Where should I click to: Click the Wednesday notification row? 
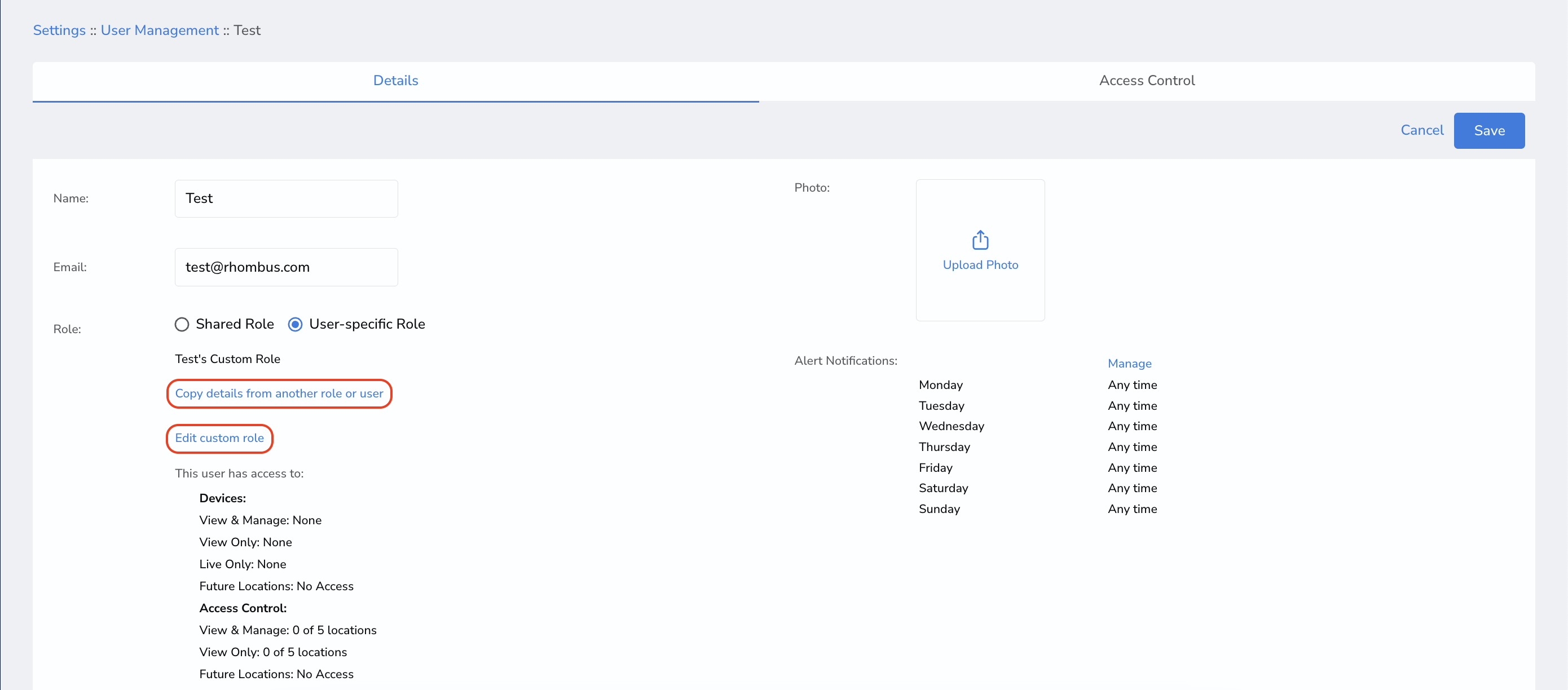point(1038,426)
